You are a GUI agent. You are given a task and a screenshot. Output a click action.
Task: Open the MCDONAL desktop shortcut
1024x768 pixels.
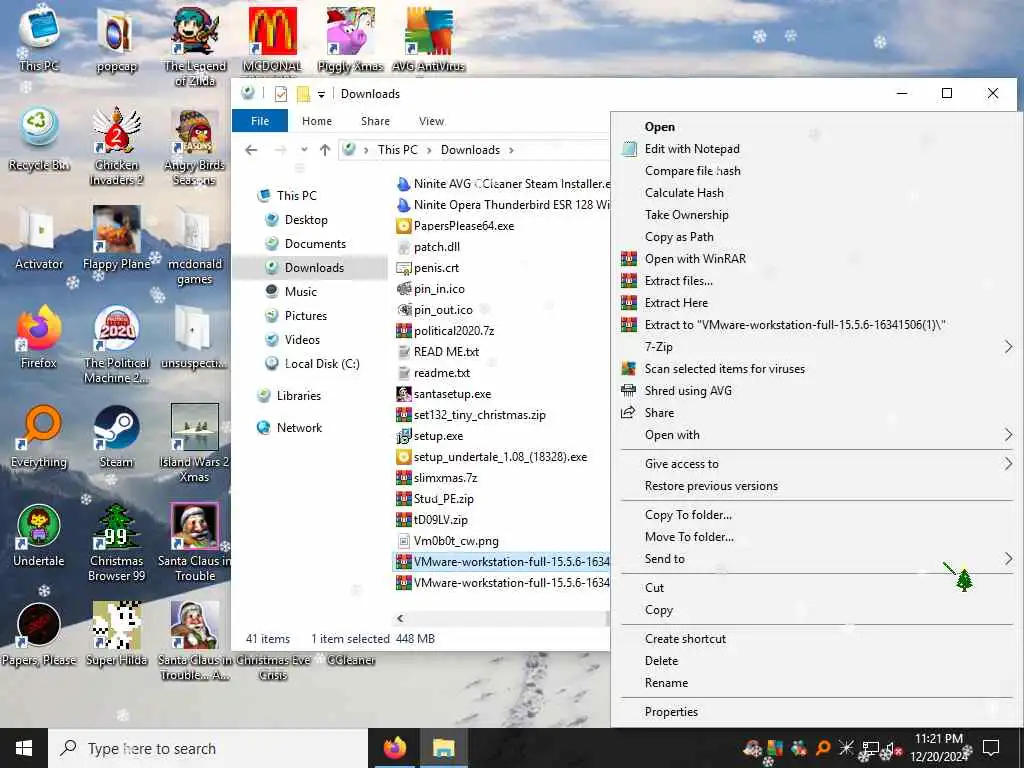[x=272, y=39]
